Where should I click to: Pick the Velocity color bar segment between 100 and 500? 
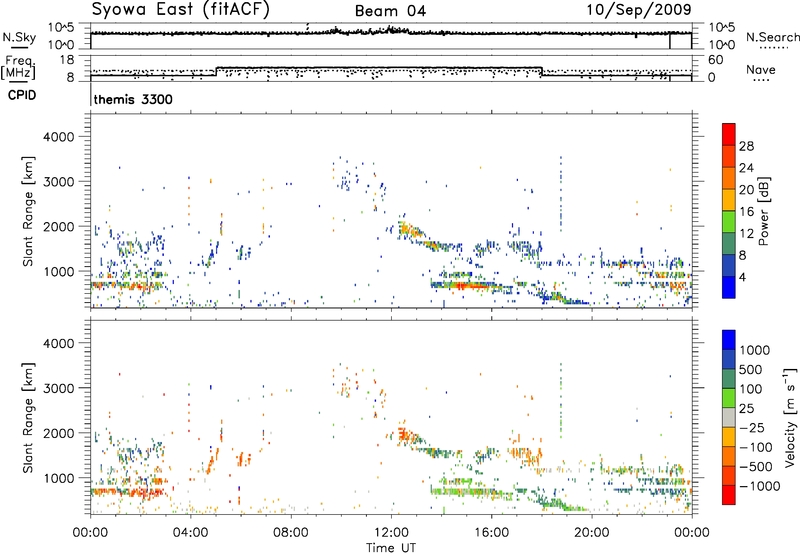click(x=729, y=379)
